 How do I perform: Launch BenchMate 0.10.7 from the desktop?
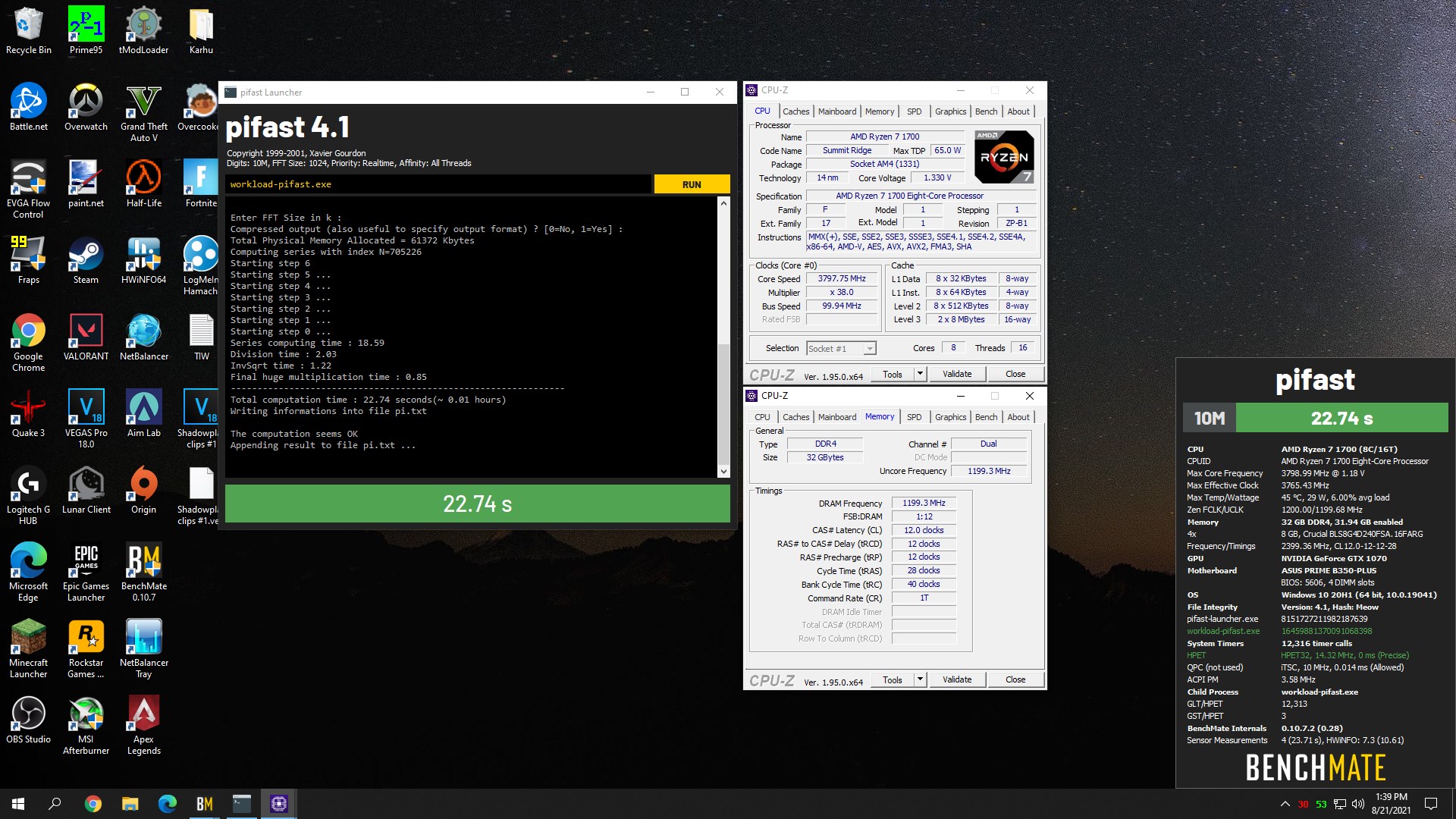coord(143,573)
